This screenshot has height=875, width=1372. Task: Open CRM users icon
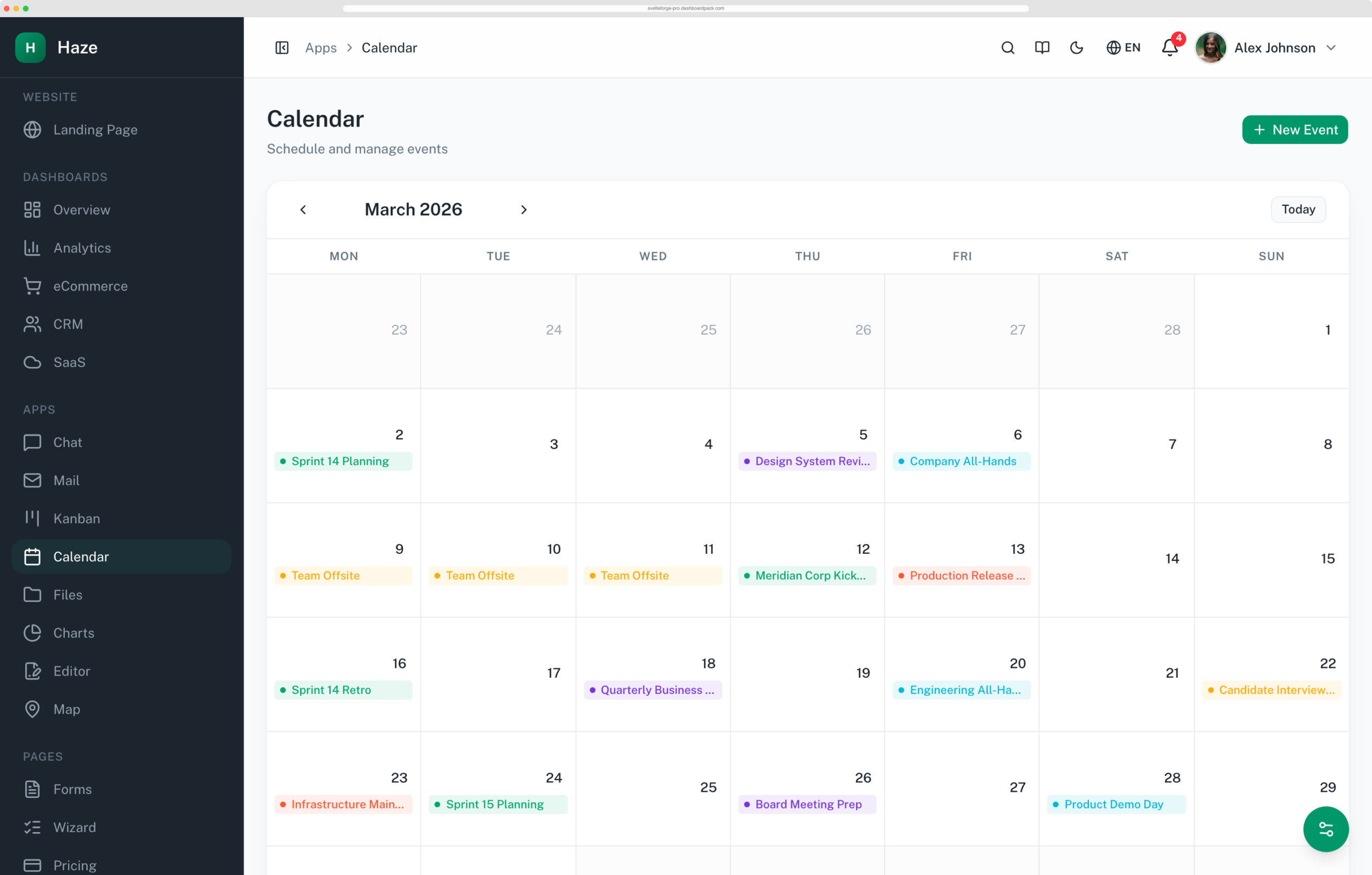click(x=33, y=324)
